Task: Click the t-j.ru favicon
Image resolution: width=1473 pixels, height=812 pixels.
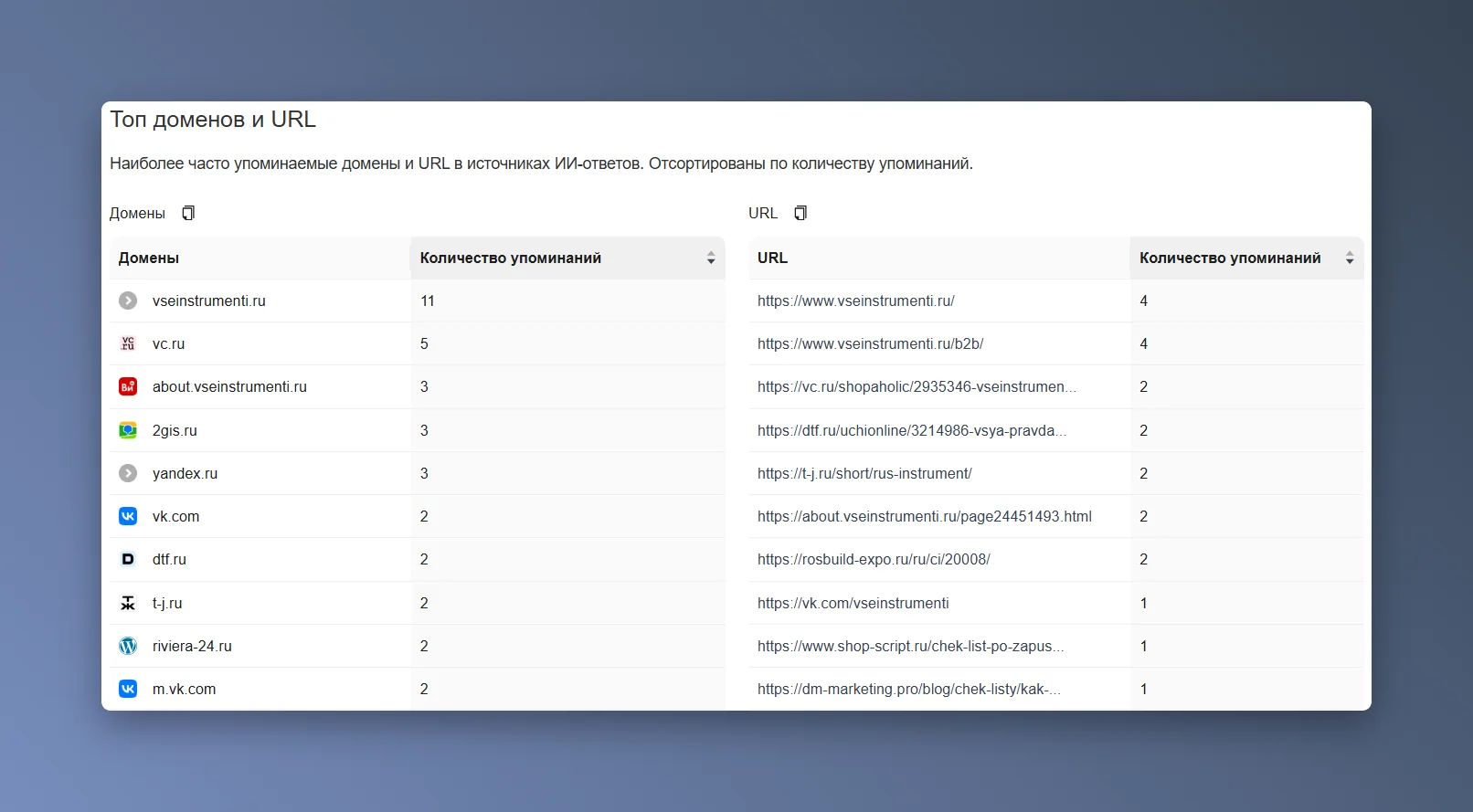Action: pos(128,603)
